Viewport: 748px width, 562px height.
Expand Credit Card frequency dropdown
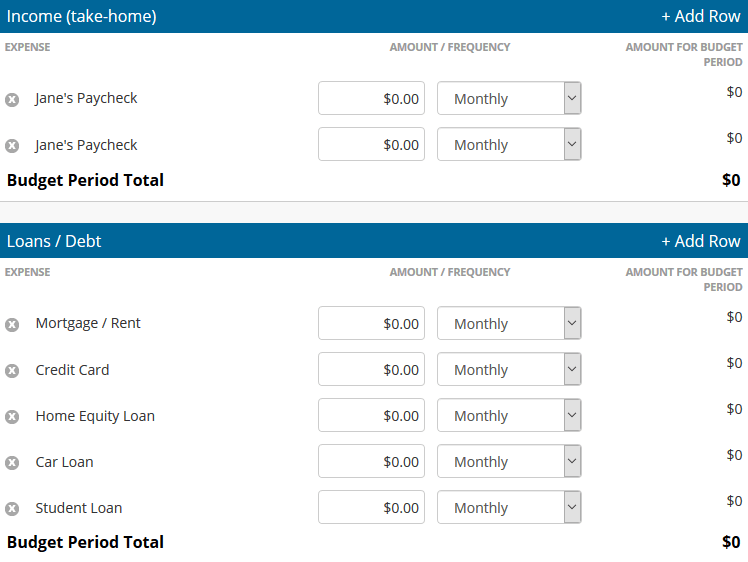509,369
